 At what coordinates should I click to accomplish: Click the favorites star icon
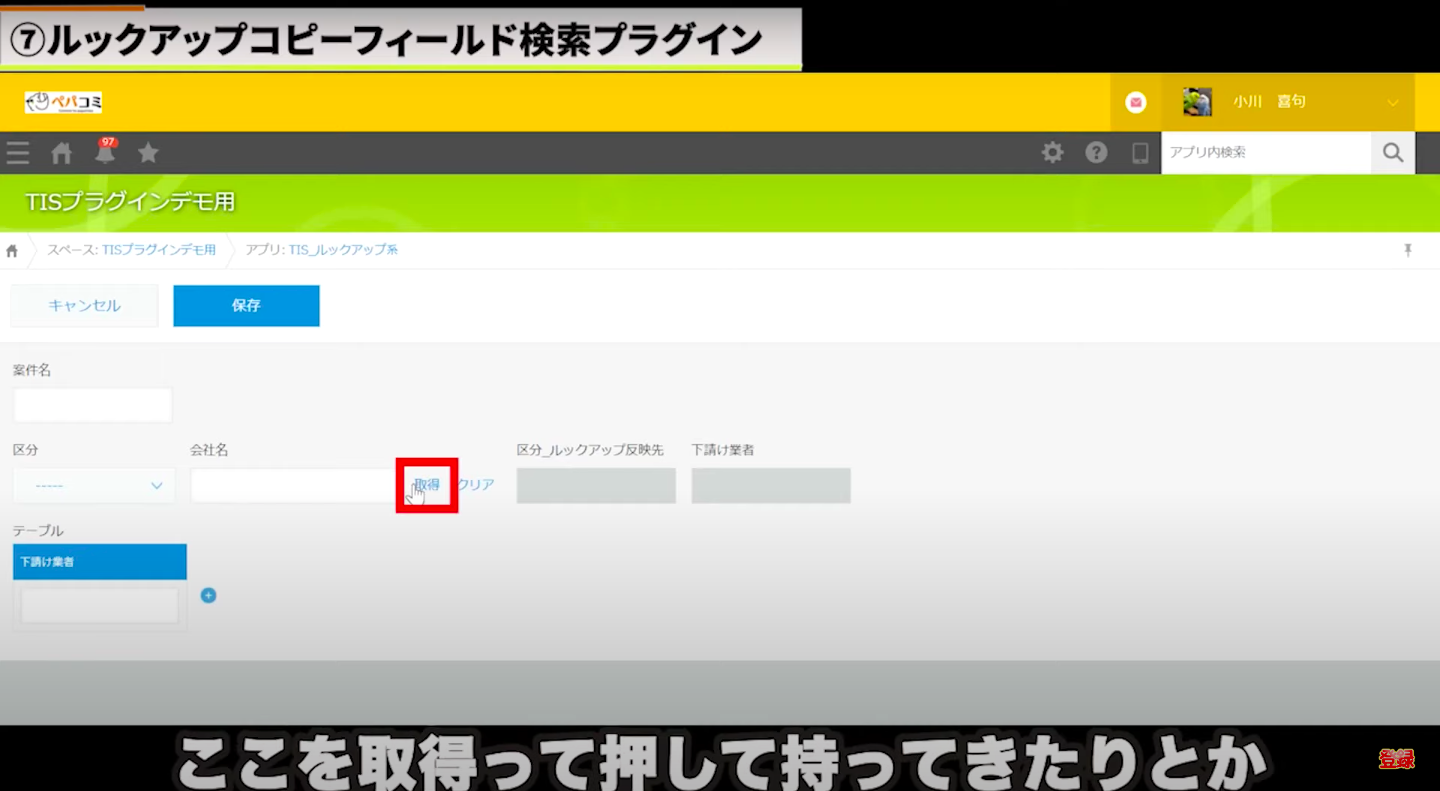click(x=148, y=153)
